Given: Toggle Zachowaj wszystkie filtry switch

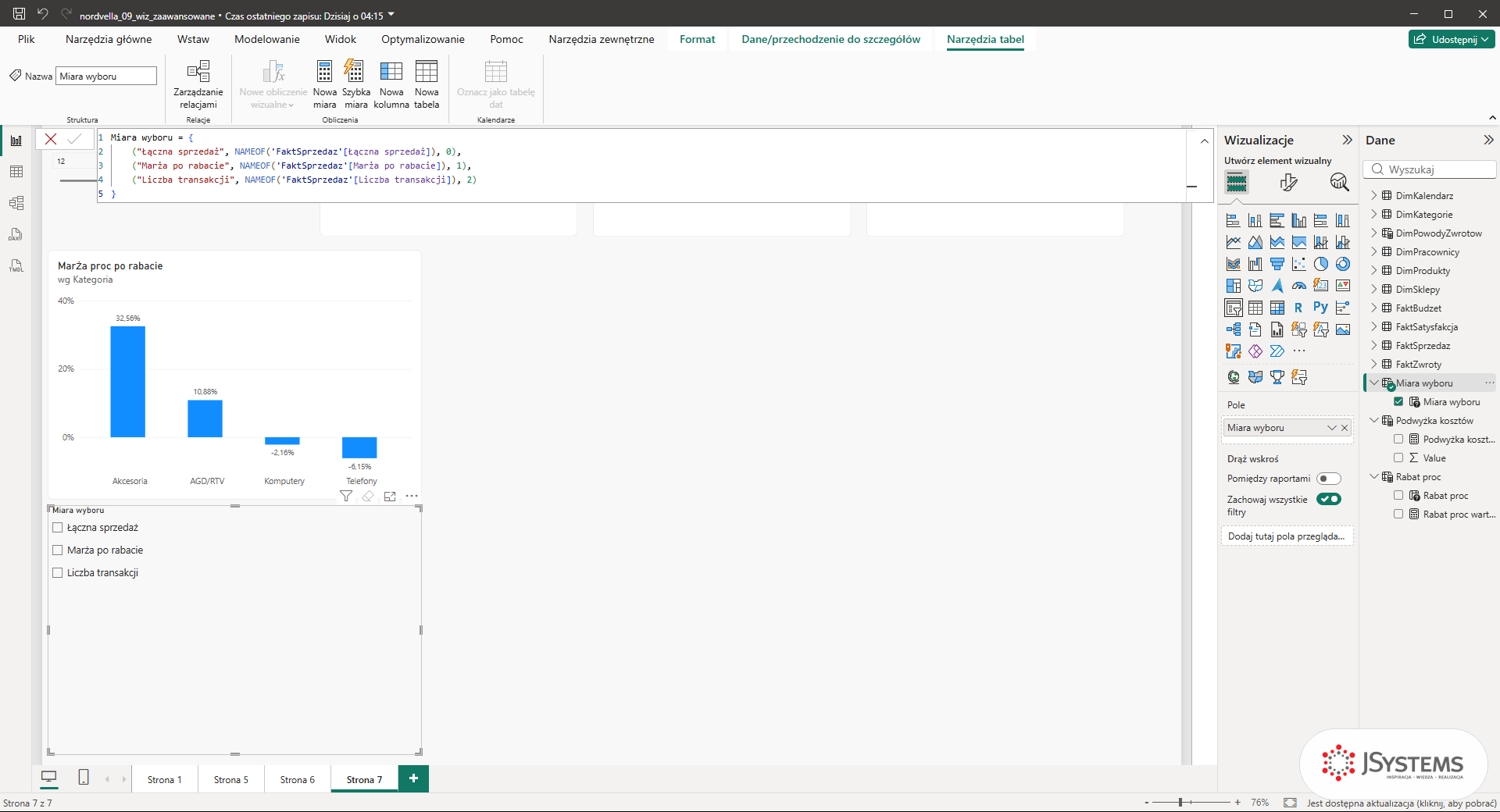Looking at the screenshot, I should coord(1328,499).
